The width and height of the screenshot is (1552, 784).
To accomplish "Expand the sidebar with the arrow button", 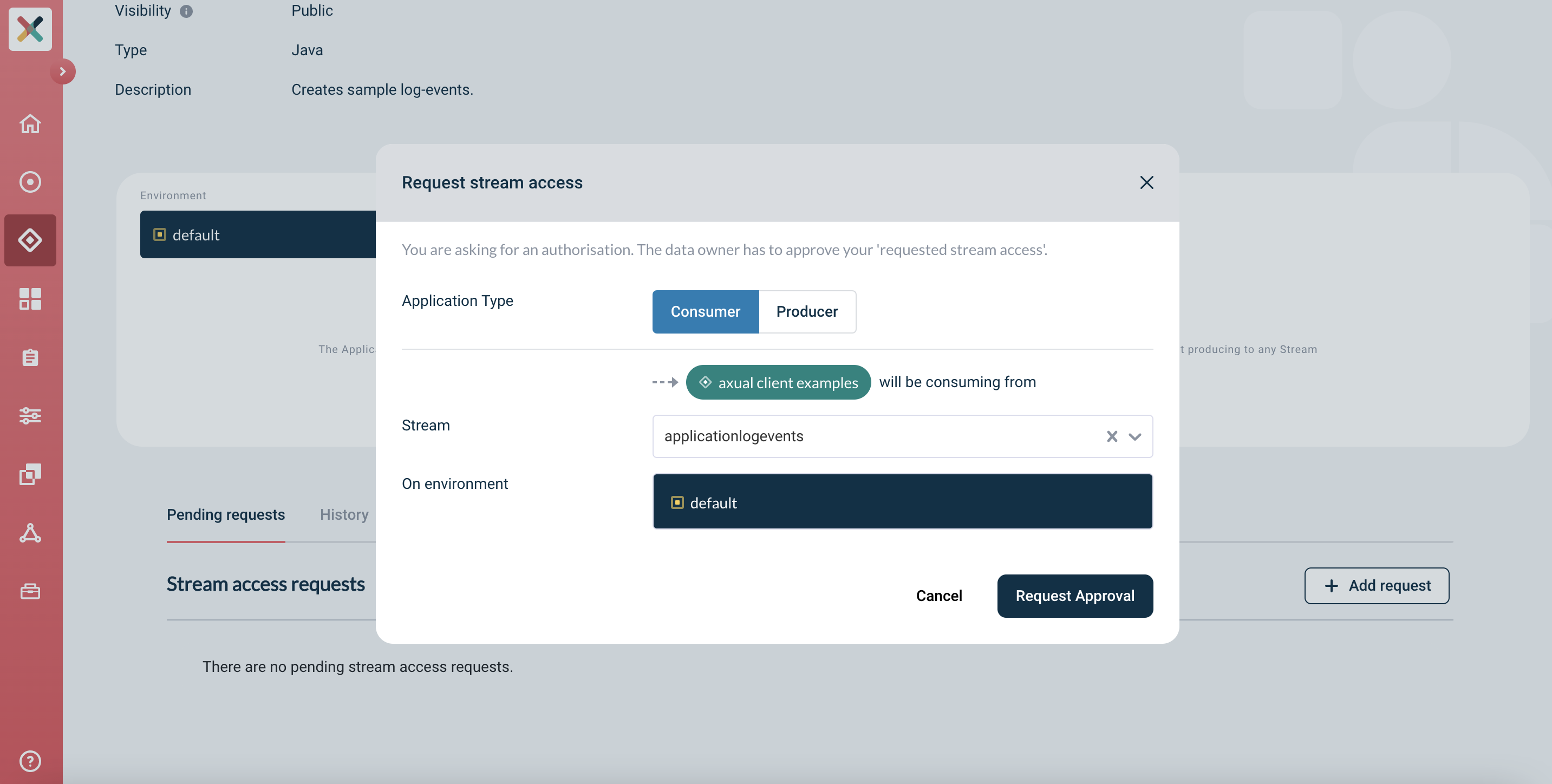I will point(63,71).
